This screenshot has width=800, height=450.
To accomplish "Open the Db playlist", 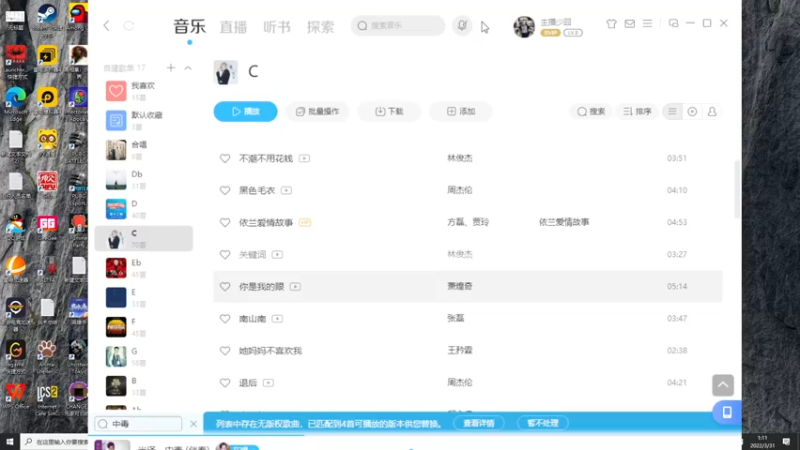I will pos(144,179).
